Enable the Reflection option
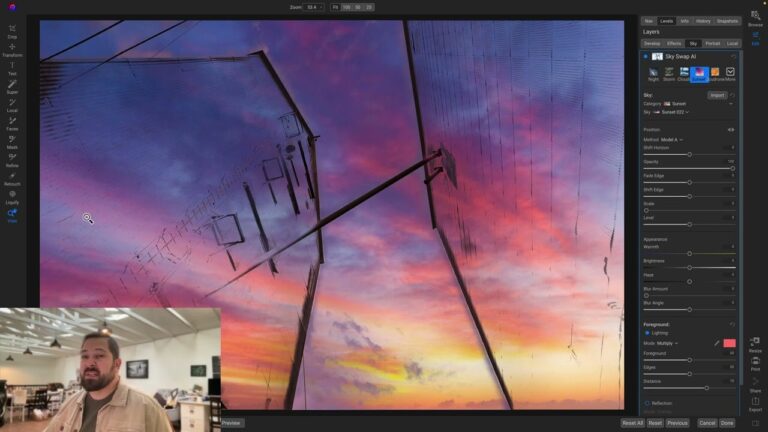 click(x=647, y=403)
